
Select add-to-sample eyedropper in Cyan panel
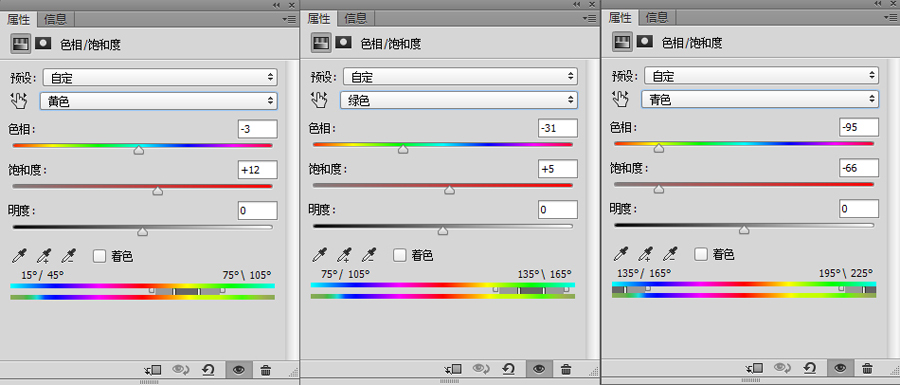pos(646,254)
